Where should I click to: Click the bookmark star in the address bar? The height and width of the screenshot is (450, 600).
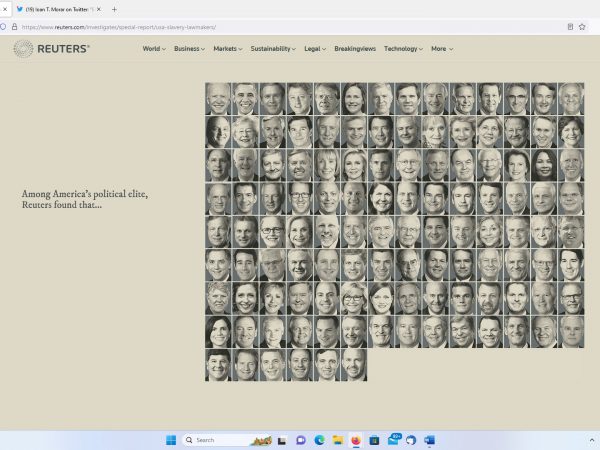point(583,27)
